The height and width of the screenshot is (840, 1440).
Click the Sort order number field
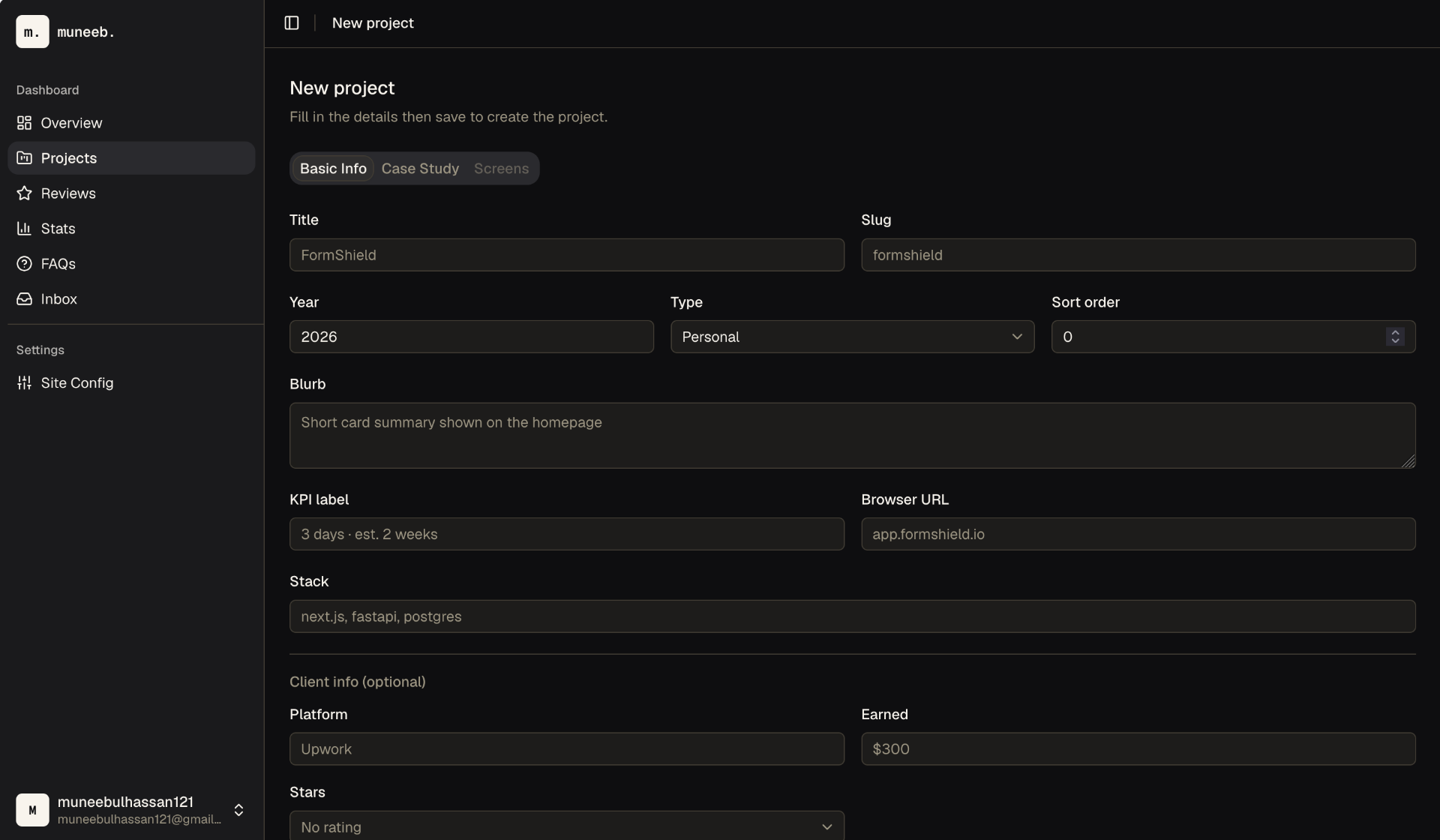1233,337
